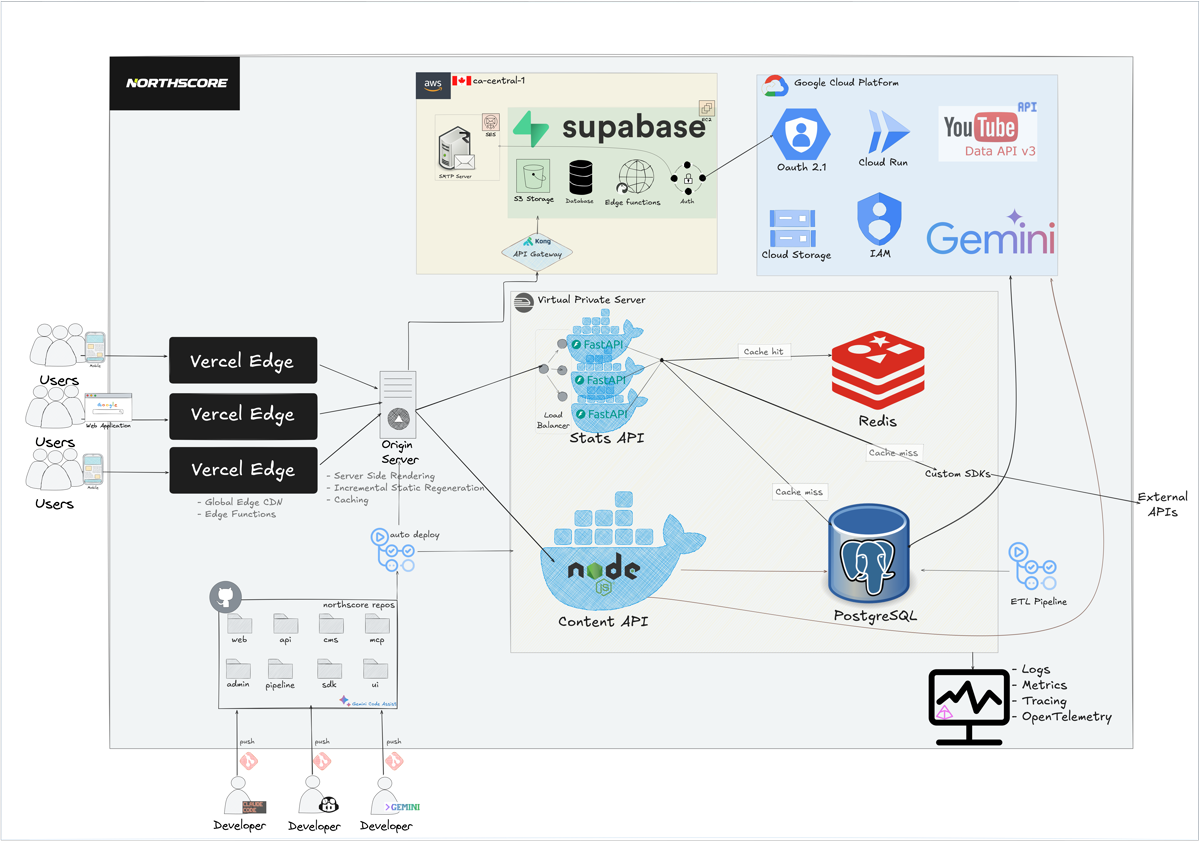The image size is (1200, 841).
Task: Open the web folder in northscore repos
Action: [x=239, y=624]
